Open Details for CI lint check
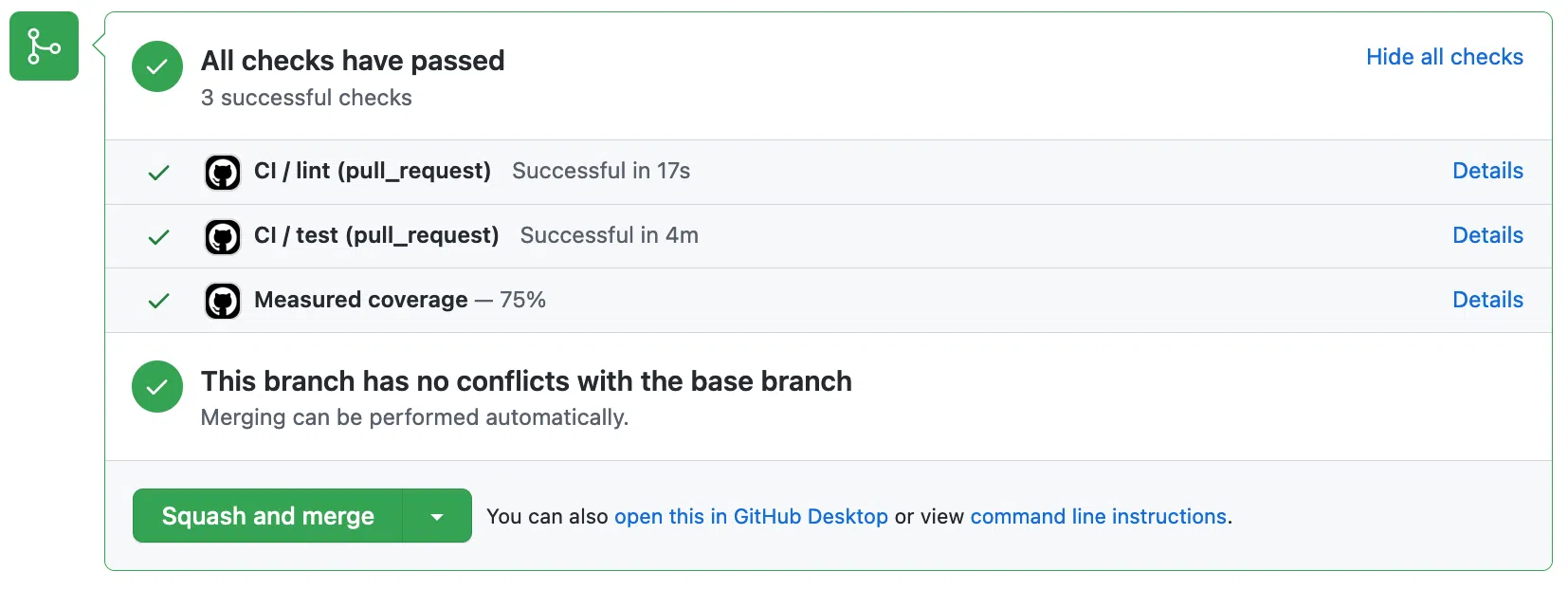 click(1487, 171)
